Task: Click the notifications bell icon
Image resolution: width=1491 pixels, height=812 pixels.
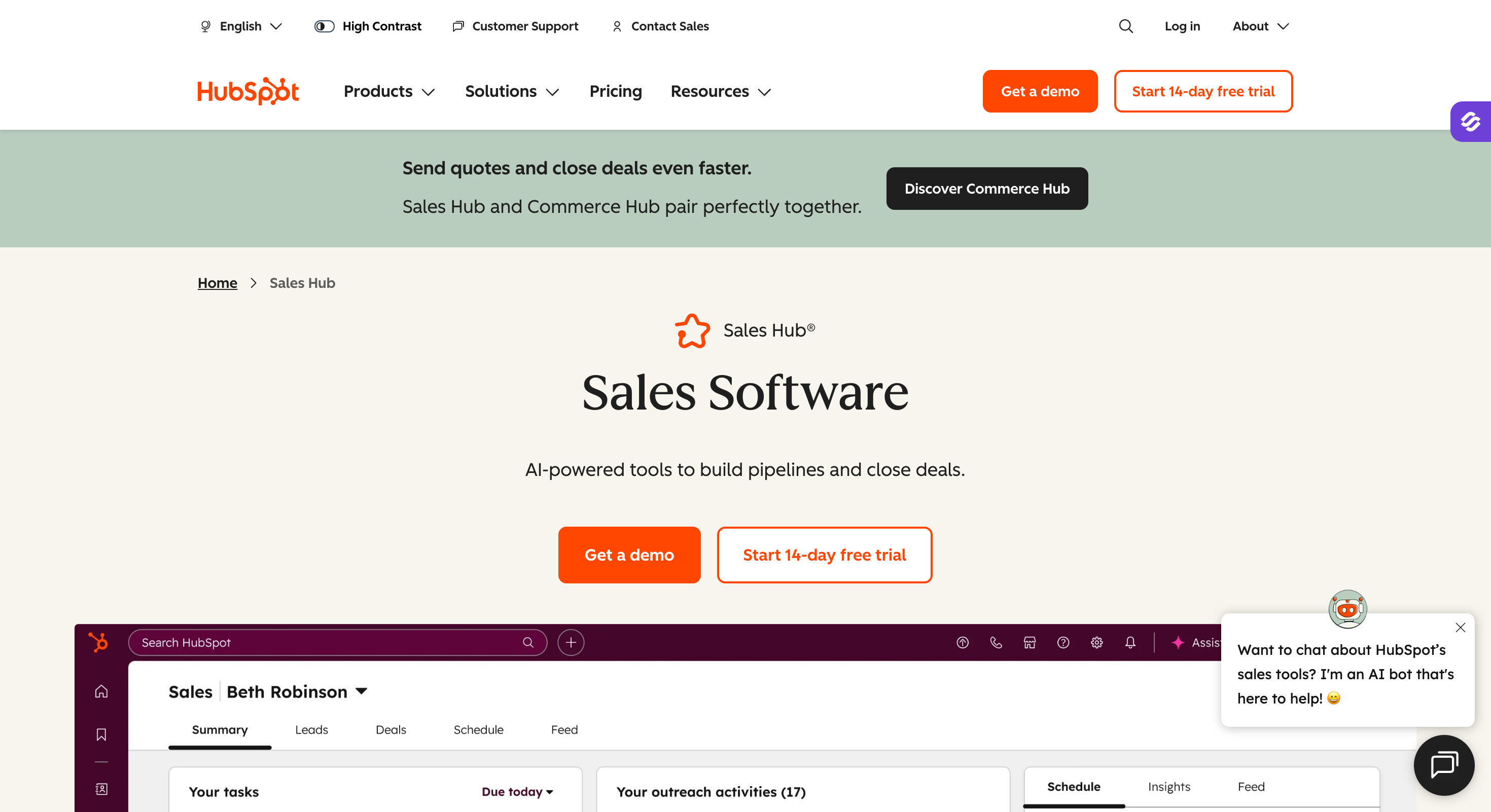Action: point(1130,643)
